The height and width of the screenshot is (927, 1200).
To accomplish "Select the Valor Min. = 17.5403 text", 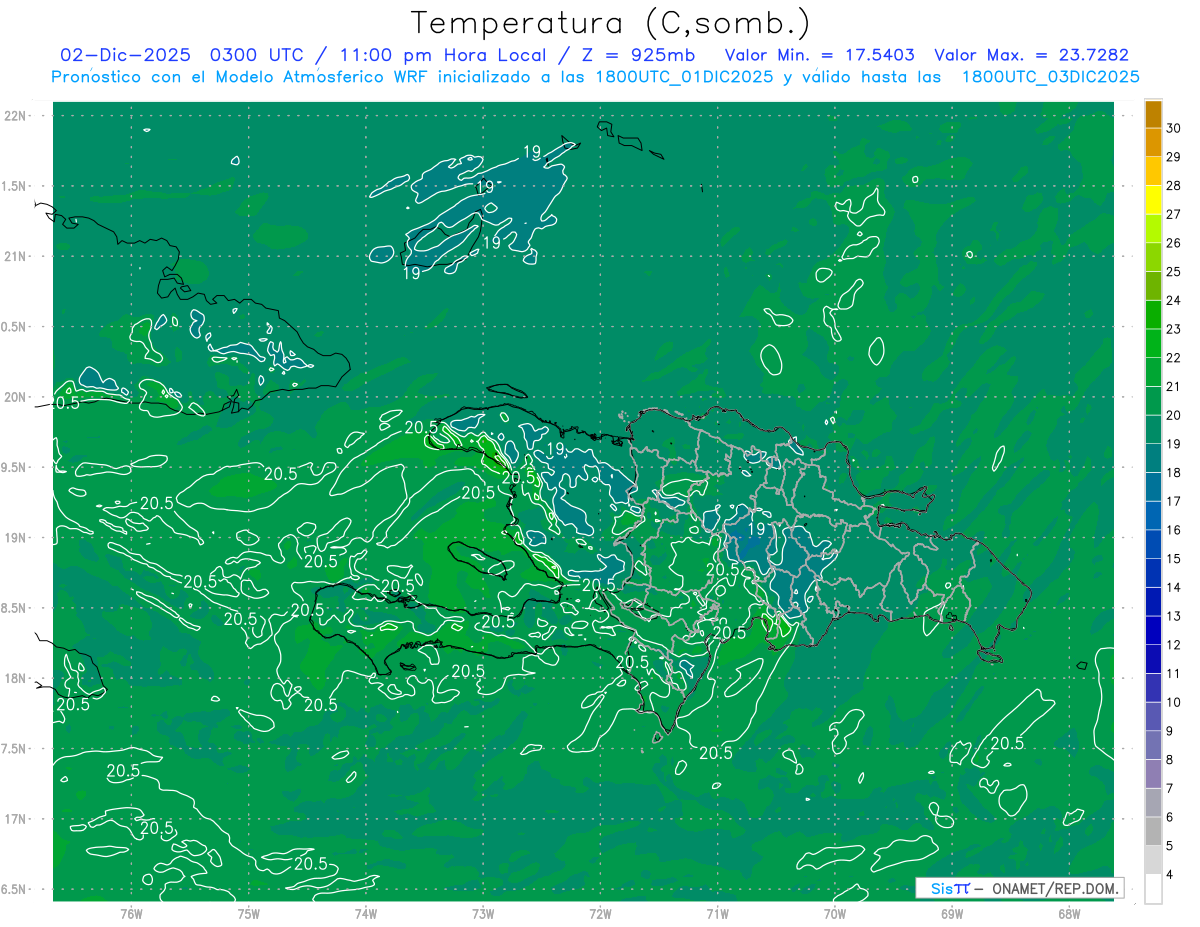I will (x=819, y=55).
